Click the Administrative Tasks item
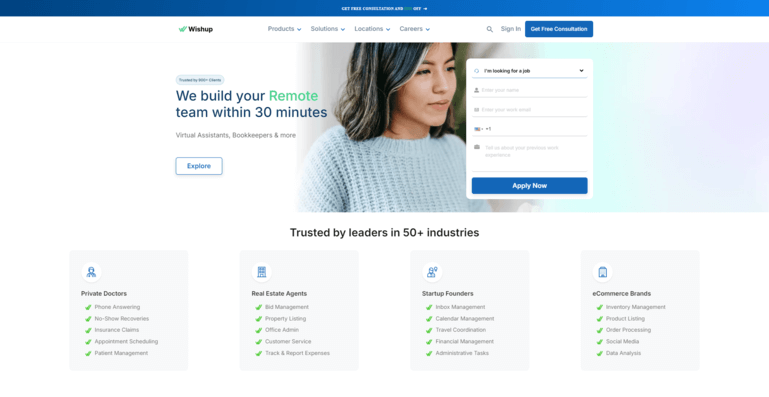Screen dimensions: 769x397 point(462,353)
